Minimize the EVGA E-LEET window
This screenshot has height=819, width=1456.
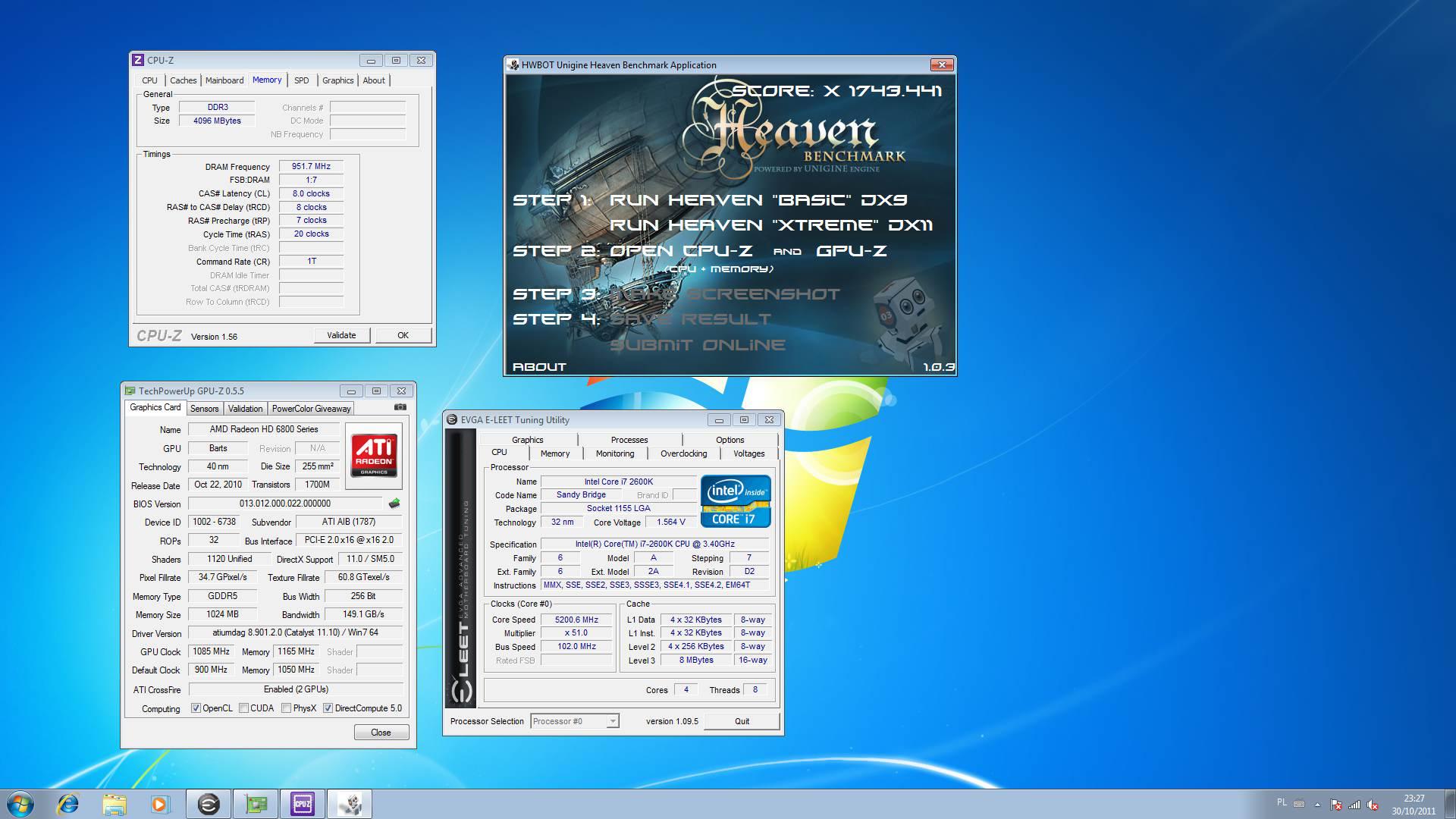click(719, 420)
